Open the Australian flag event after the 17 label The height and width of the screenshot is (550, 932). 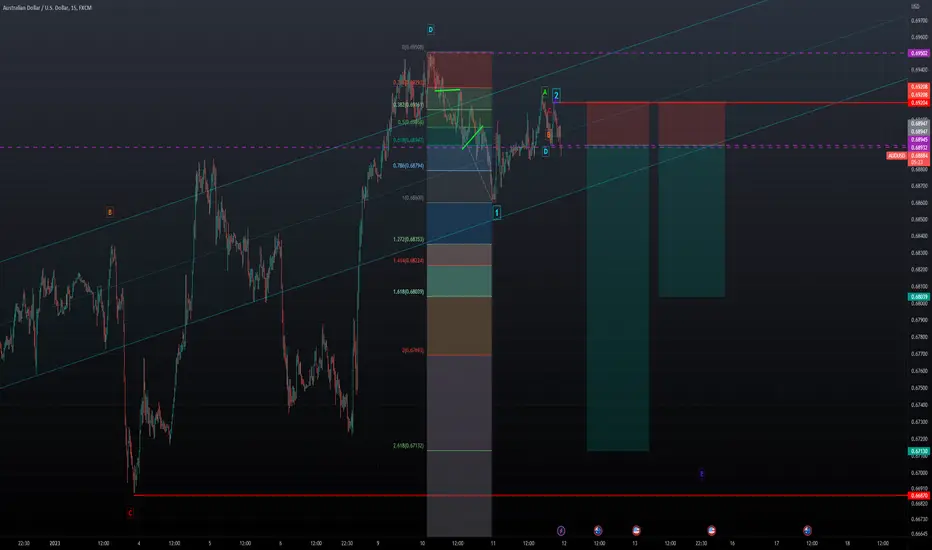coord(807,530)
